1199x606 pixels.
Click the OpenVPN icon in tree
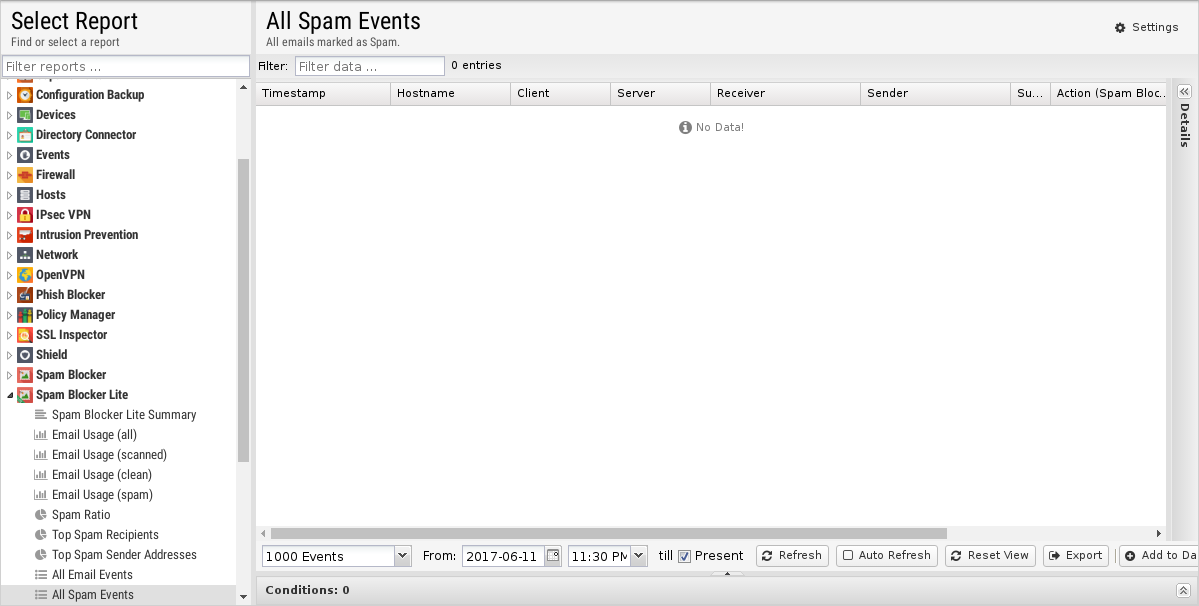[x=25, y=275]
